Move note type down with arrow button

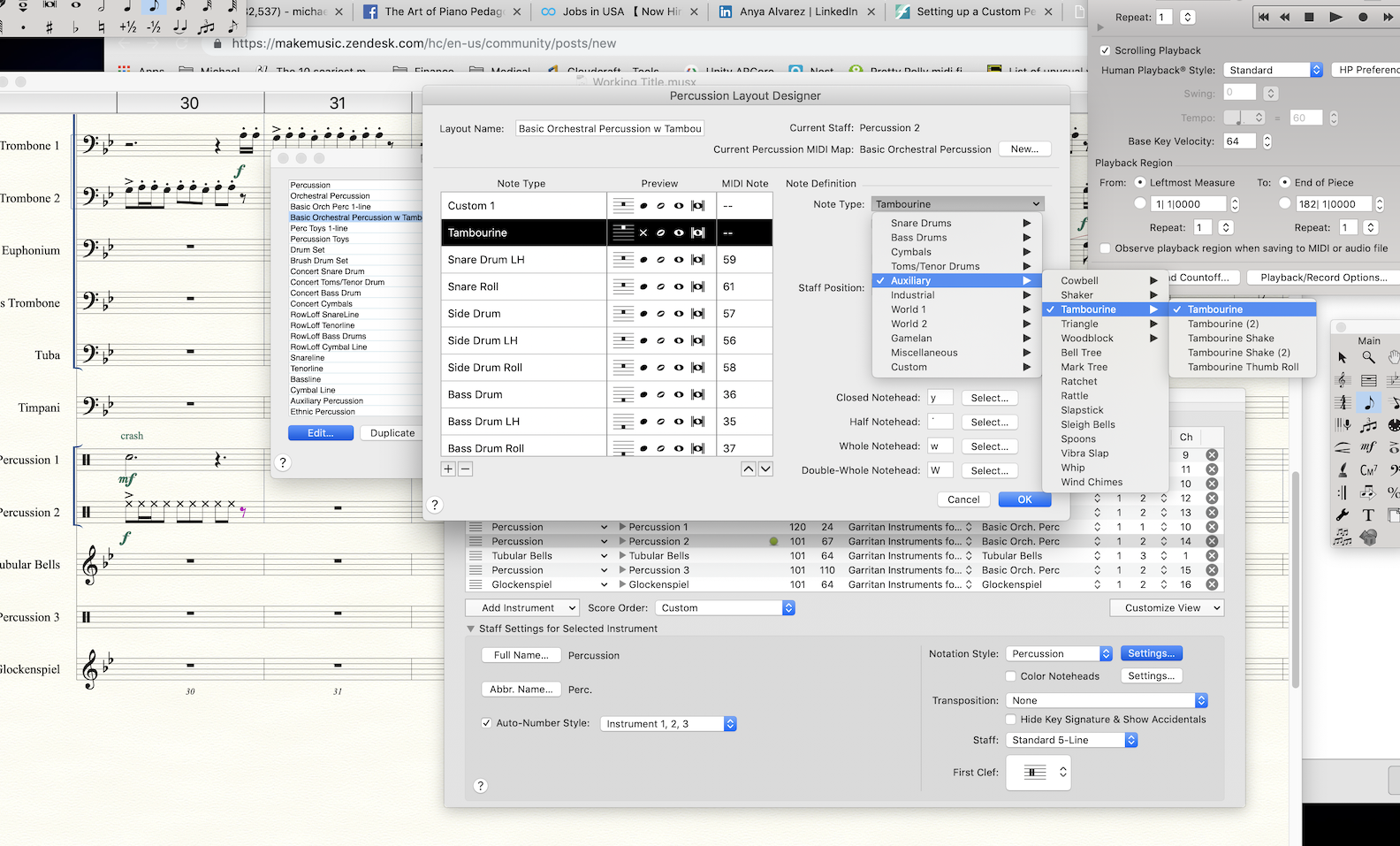click(x=765, y=469)
